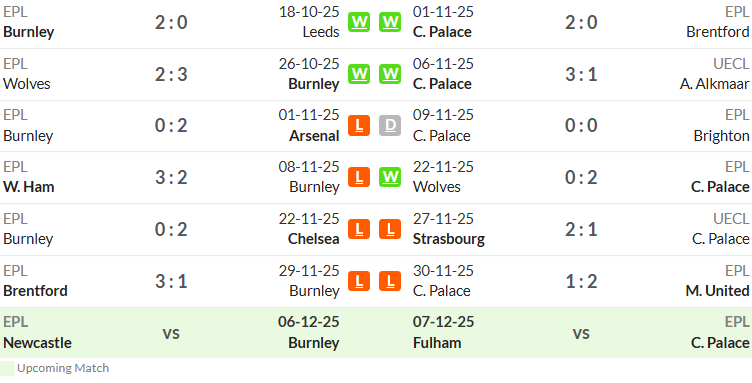This screenshot has height=383, width=752.
Task: Click the L badge for W. Ham match
Action: click(359, 177)
